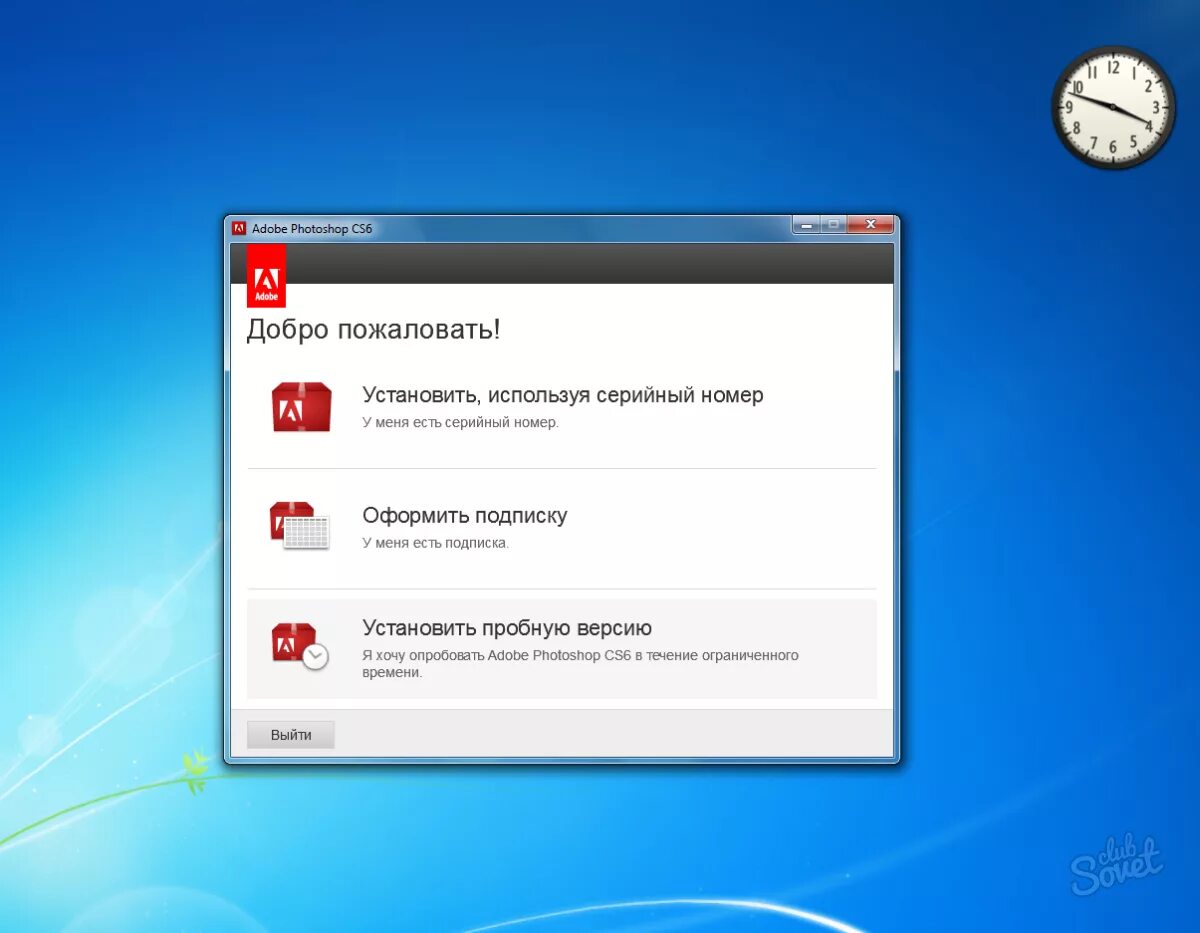This screenshot has width=1200, height=933.
Task: Click text 'У меня есть подписка.'
Action: click(x=436, y=543)
